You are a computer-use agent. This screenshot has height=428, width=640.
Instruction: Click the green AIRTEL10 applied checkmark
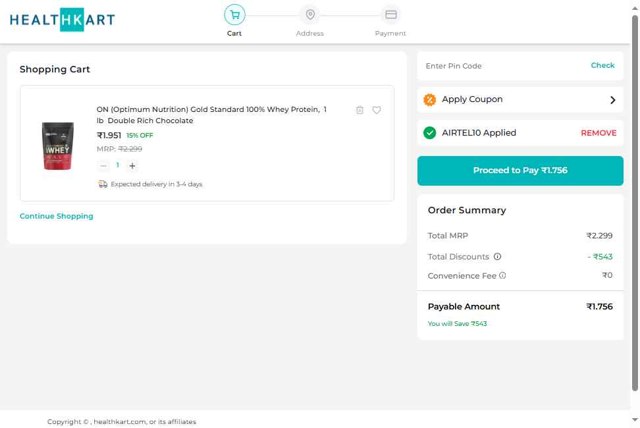(429, 133)
